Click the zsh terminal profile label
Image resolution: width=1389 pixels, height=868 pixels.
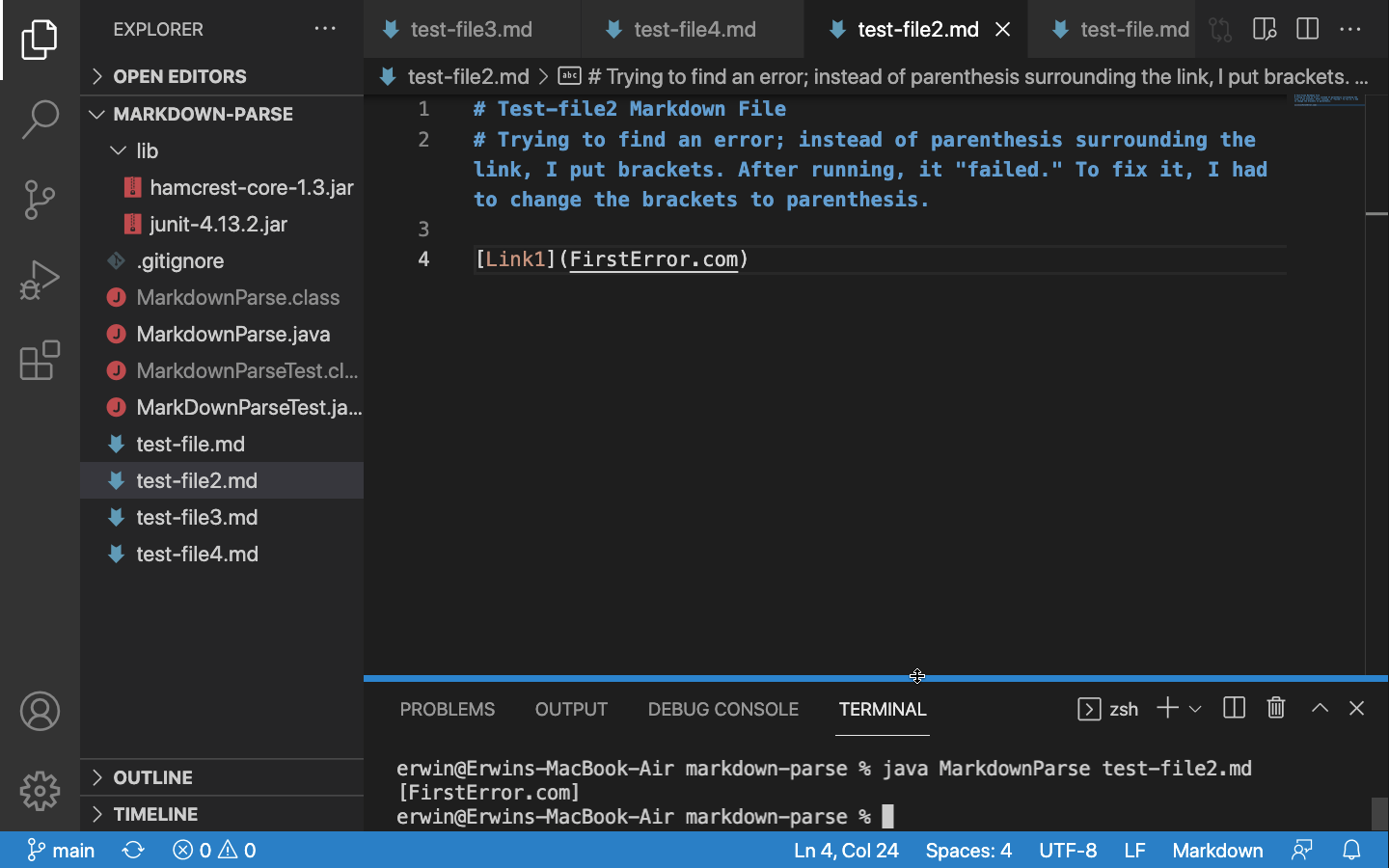[1108, 709]
